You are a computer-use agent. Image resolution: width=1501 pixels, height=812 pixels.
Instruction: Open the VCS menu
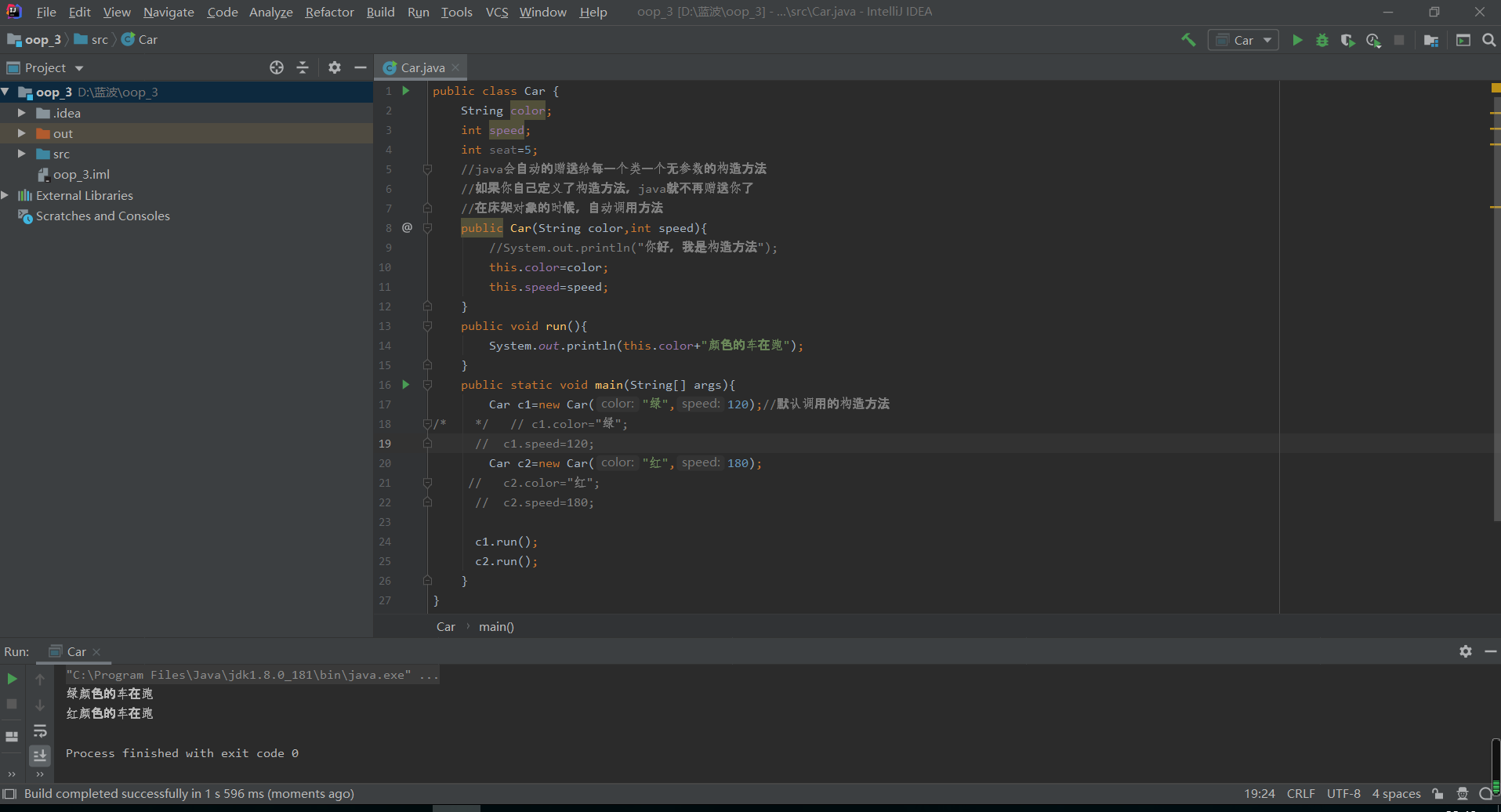(x=497, y=12)
